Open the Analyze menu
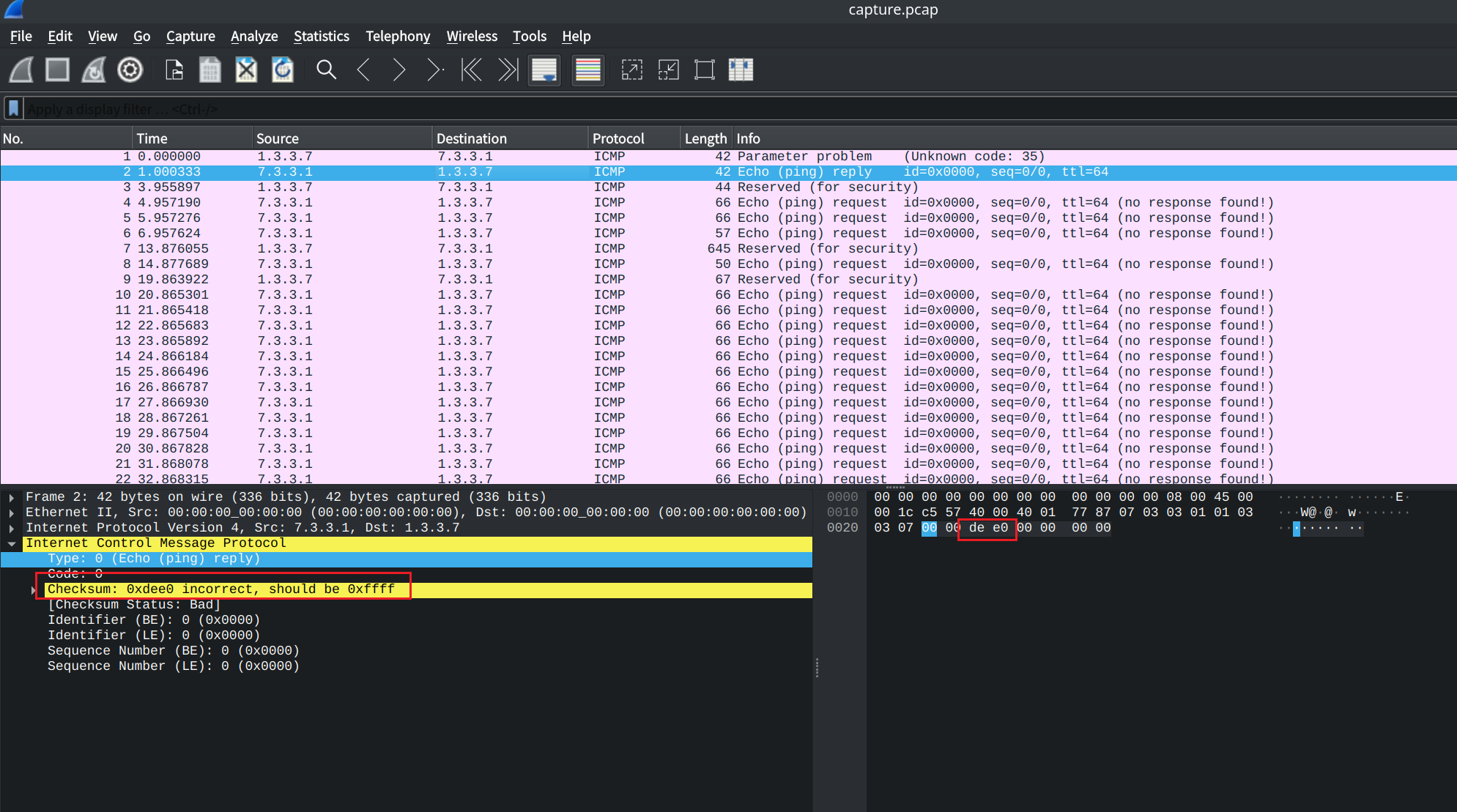This screenshot has height=812, width=1457. click(x=253, y=36)
